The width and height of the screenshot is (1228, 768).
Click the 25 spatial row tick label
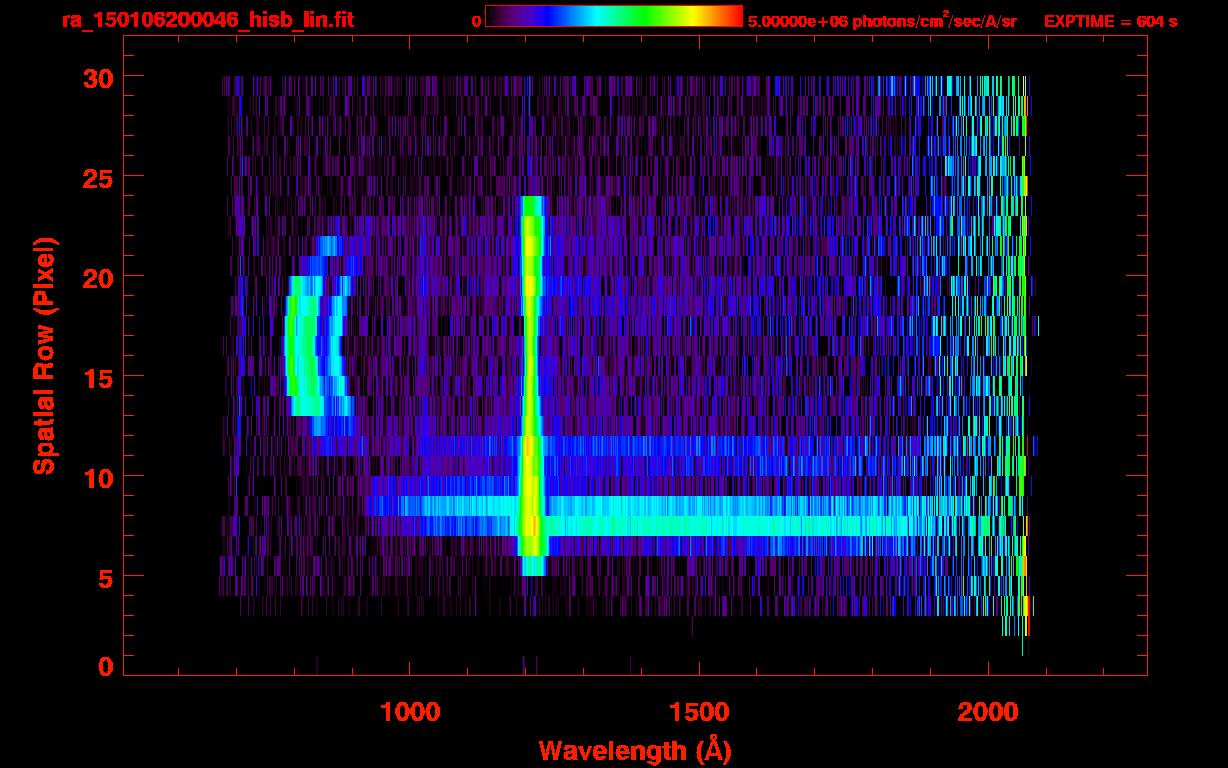tap(98, 177)
